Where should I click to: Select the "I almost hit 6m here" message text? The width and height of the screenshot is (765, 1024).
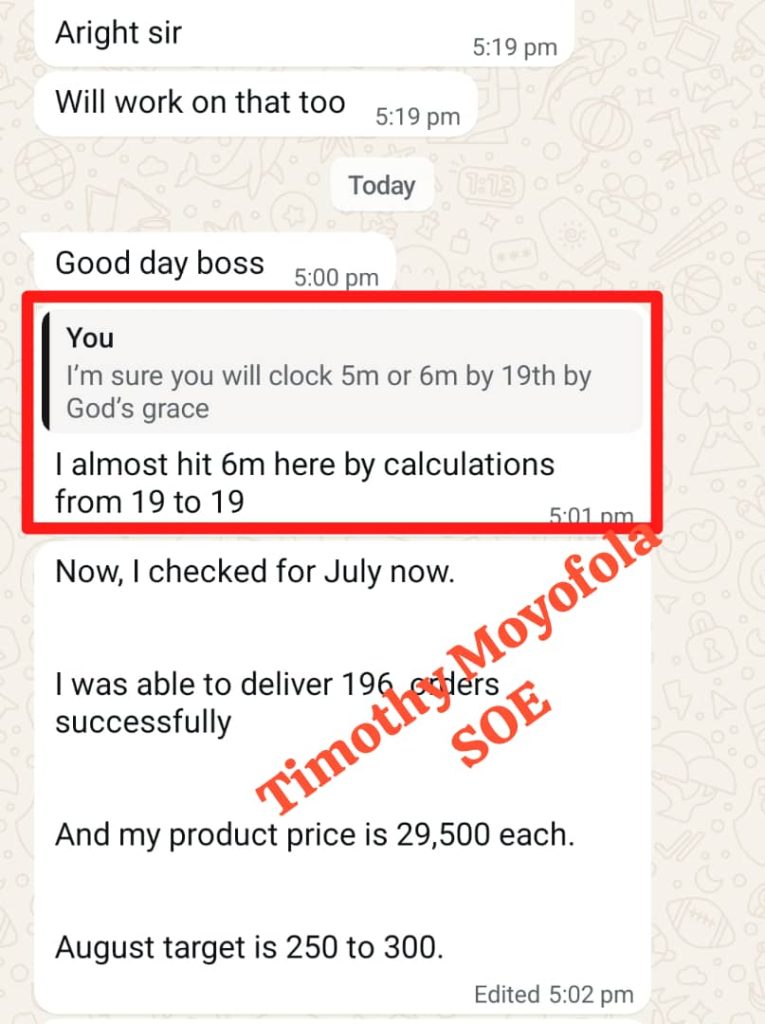[x=304, y=466]
